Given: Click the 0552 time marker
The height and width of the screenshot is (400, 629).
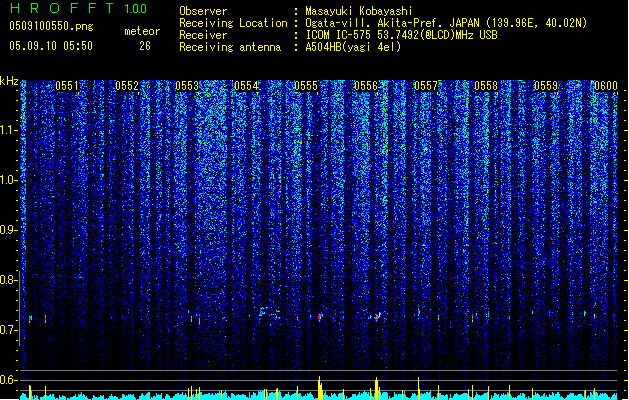Looking at the screenshot, I should coord(127,86).
